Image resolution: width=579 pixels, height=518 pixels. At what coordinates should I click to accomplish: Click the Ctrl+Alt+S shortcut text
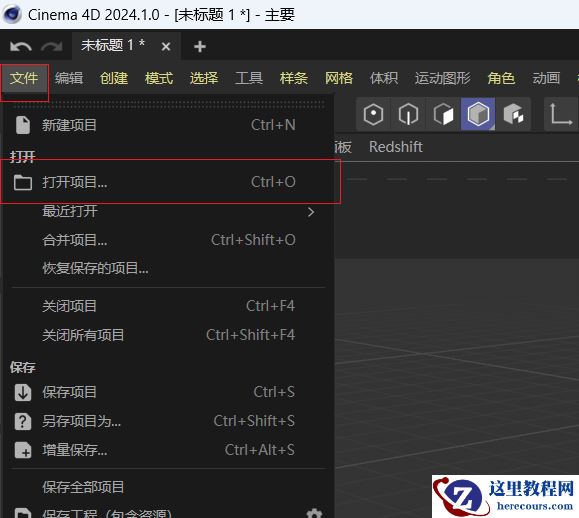click(x=260, y=450)
